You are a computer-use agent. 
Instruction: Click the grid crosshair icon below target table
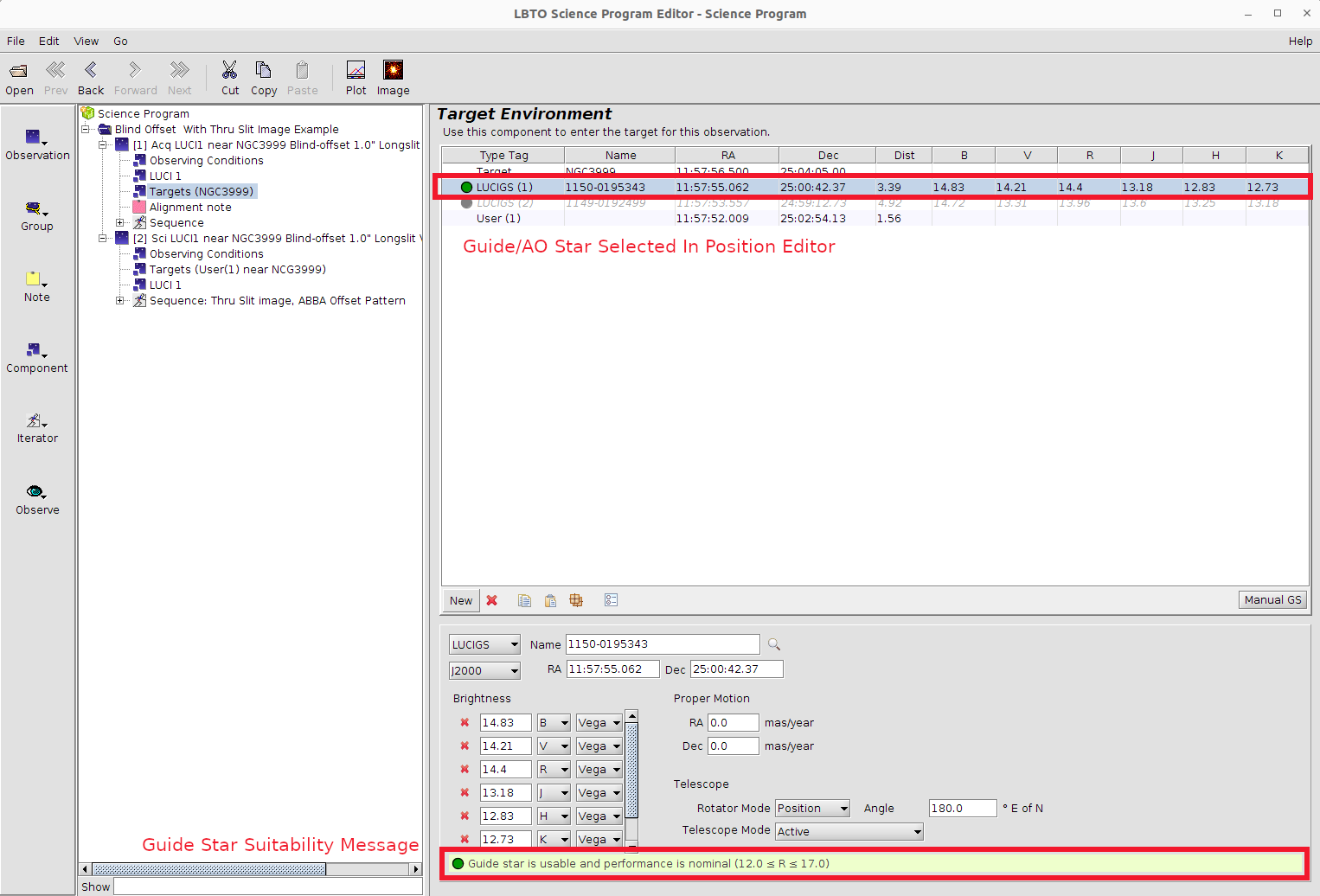point(576,600)
